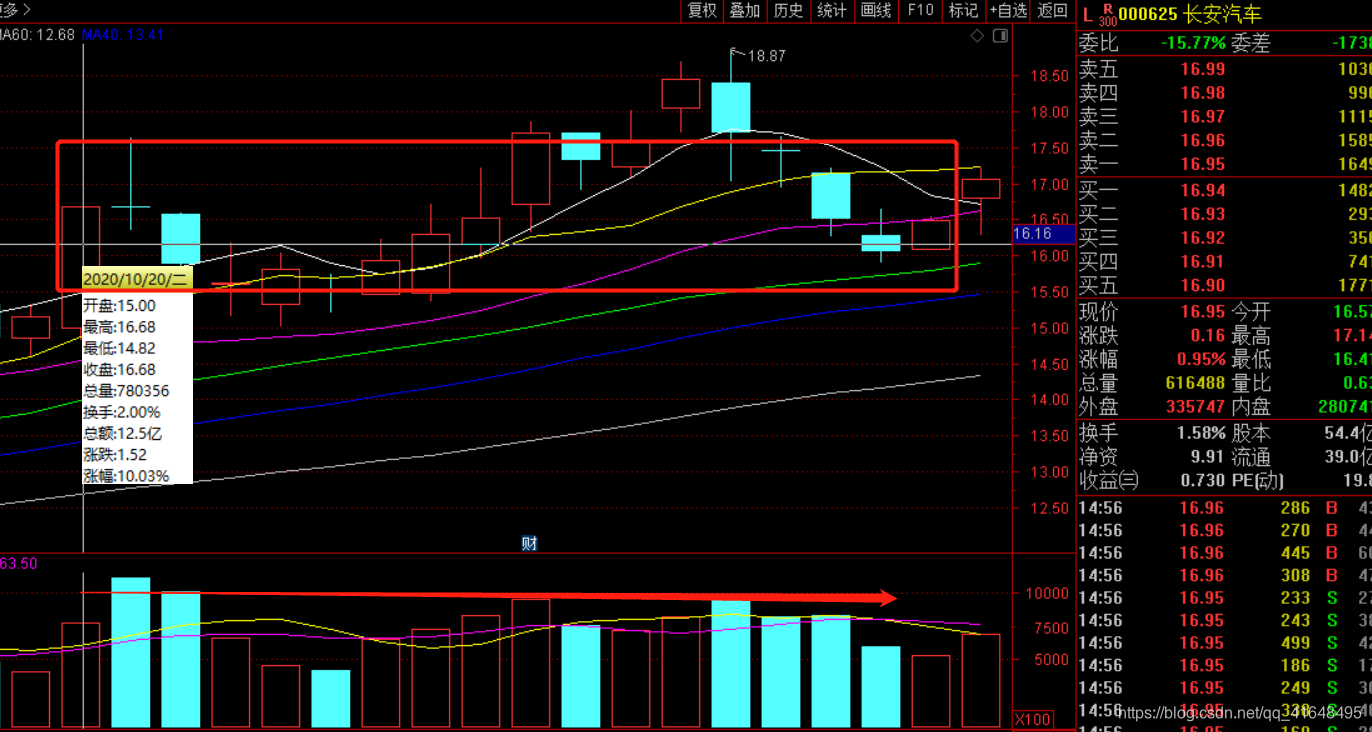Click the 总额:12.5亿 line in the tooltip

point(122,434)
